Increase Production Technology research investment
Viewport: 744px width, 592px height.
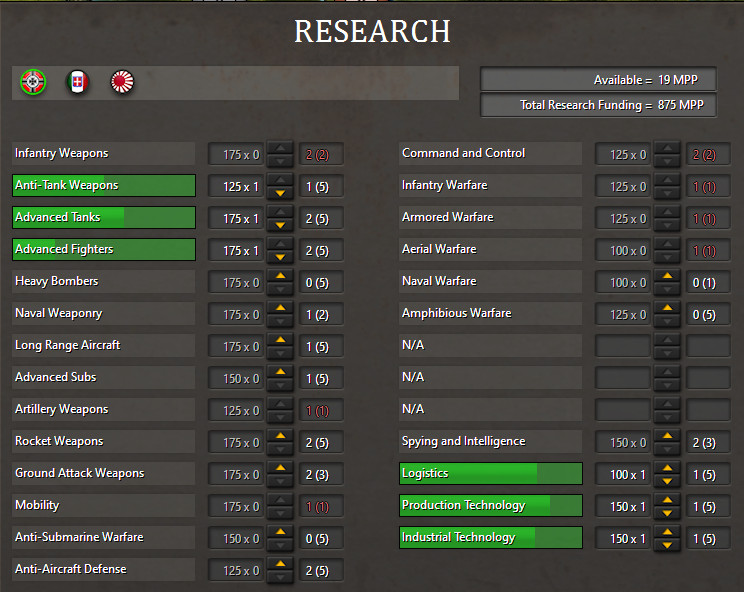pyautogui.click(x=668, y=500)
